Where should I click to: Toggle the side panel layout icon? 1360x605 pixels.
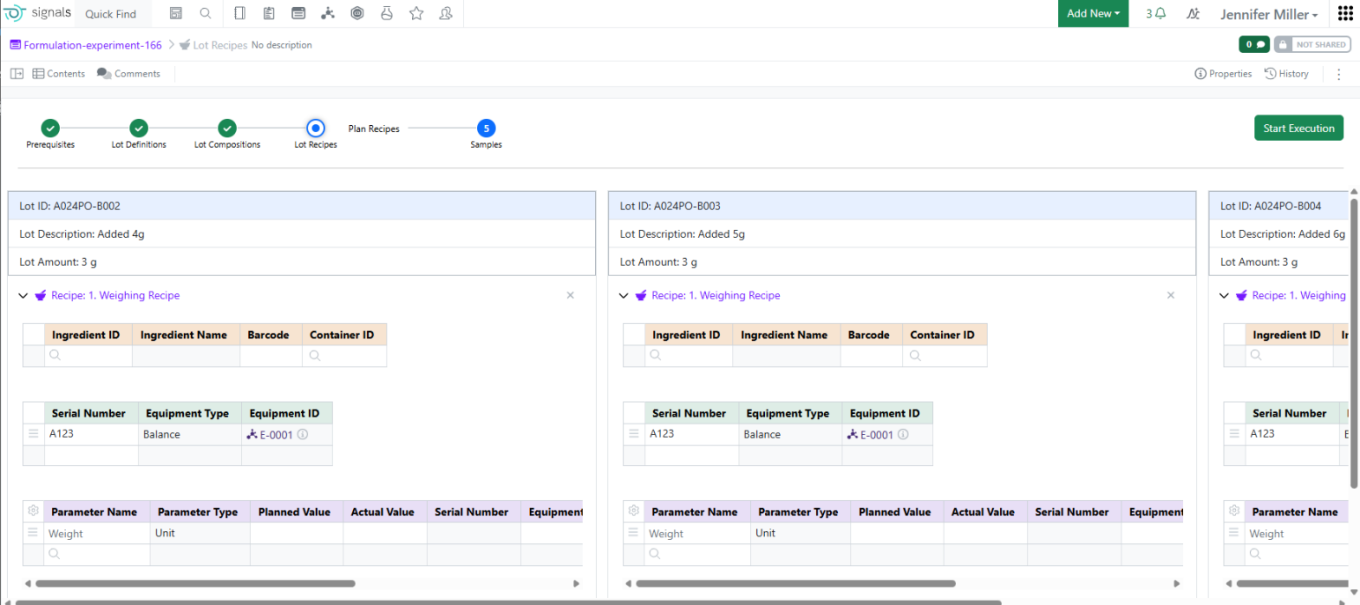click(x=17, y=74)
